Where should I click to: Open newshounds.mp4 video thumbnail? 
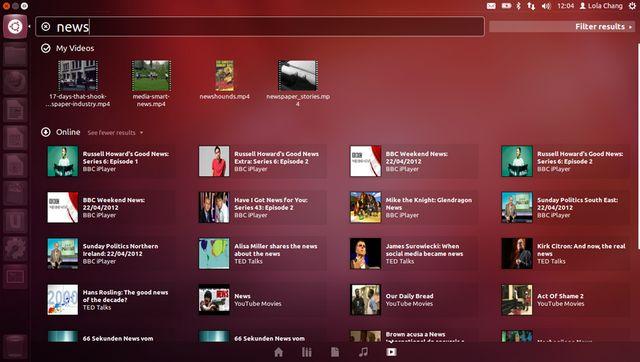click(224, 80)
